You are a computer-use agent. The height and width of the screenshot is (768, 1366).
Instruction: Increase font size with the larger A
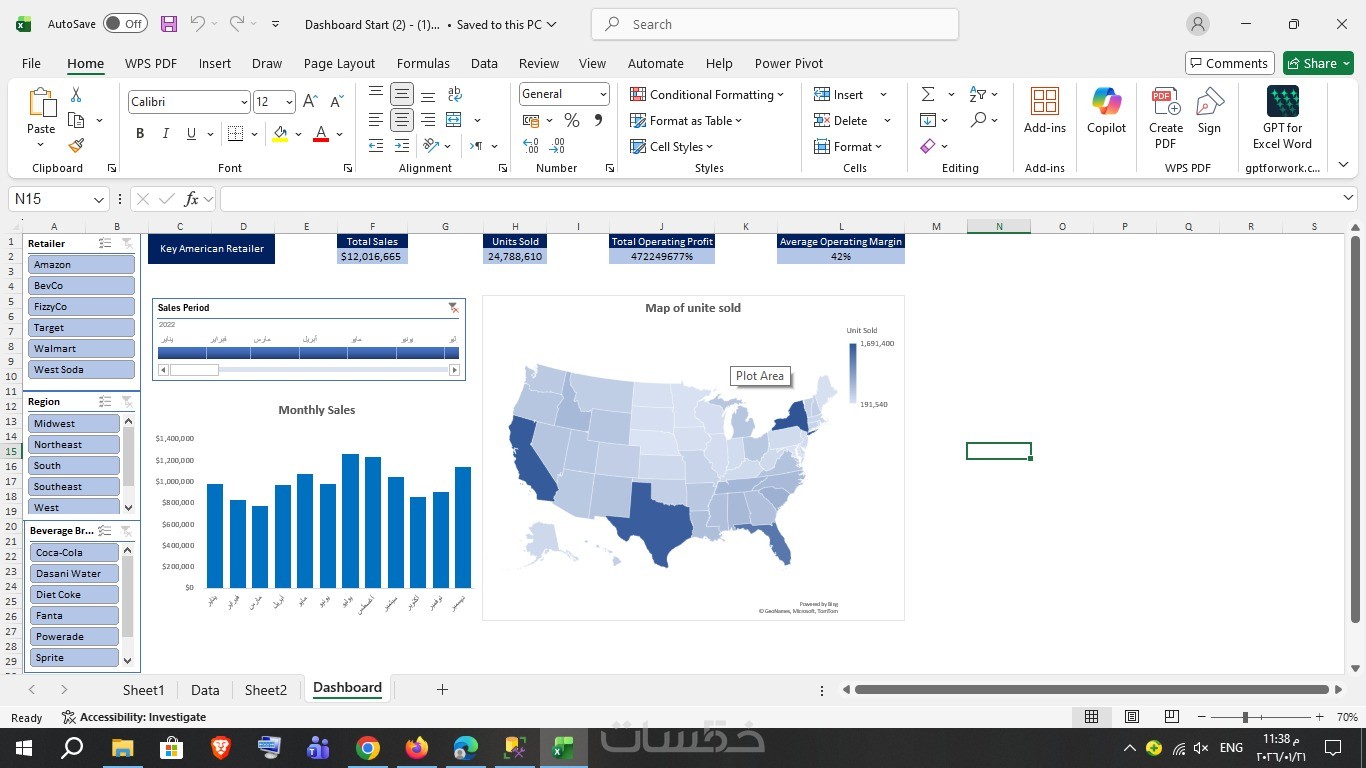click(x=310, y=101)
